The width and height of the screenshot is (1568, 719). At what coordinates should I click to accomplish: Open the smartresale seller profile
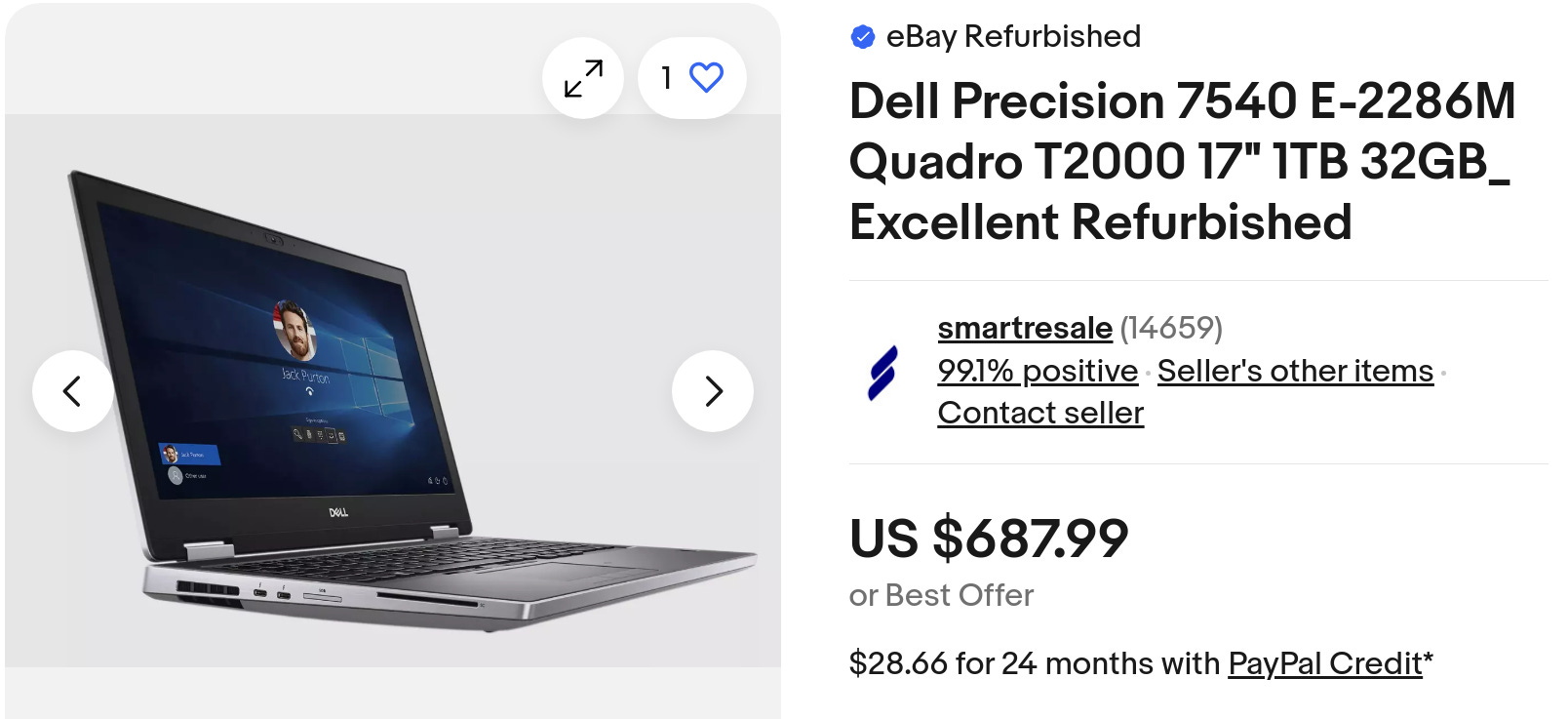tap(1025, 328)
